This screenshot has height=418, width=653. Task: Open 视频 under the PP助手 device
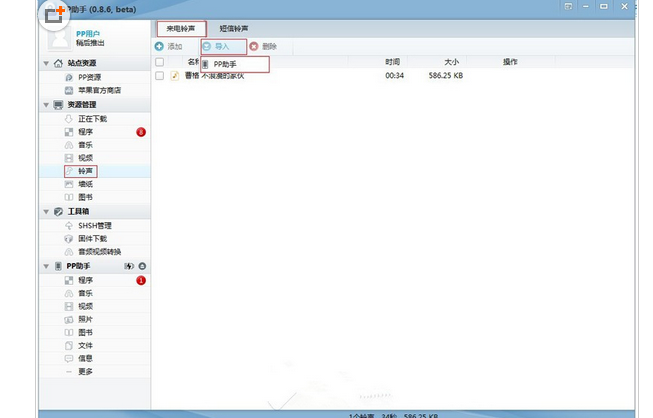point(85,306)
